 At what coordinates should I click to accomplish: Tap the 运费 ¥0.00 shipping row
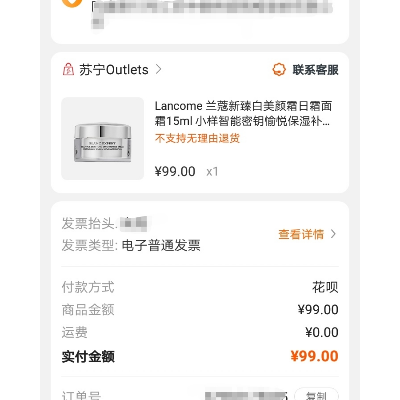pyautogui.click(x=200, y=332)
